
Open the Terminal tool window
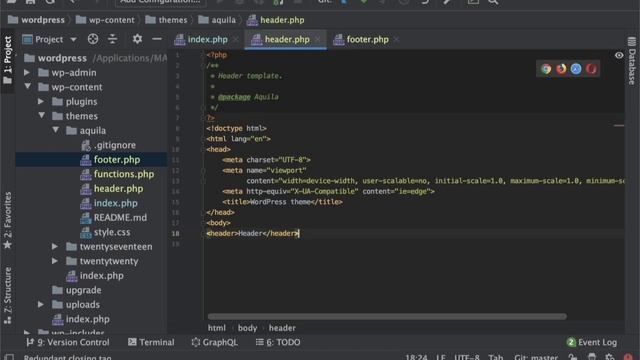coord(151,342)
